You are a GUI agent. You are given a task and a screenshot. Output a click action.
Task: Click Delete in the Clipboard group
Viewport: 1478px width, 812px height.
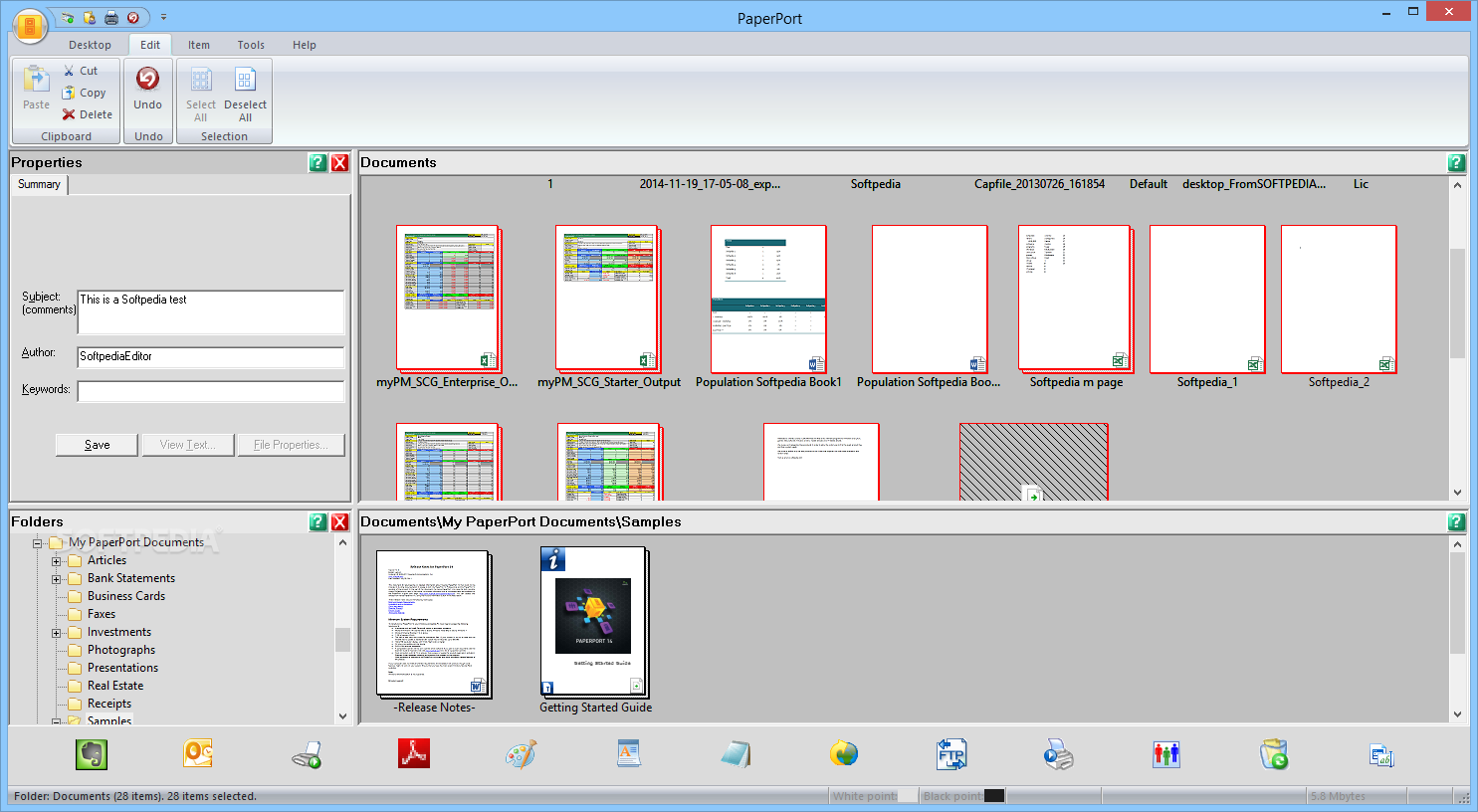click(x=87, y=114)
